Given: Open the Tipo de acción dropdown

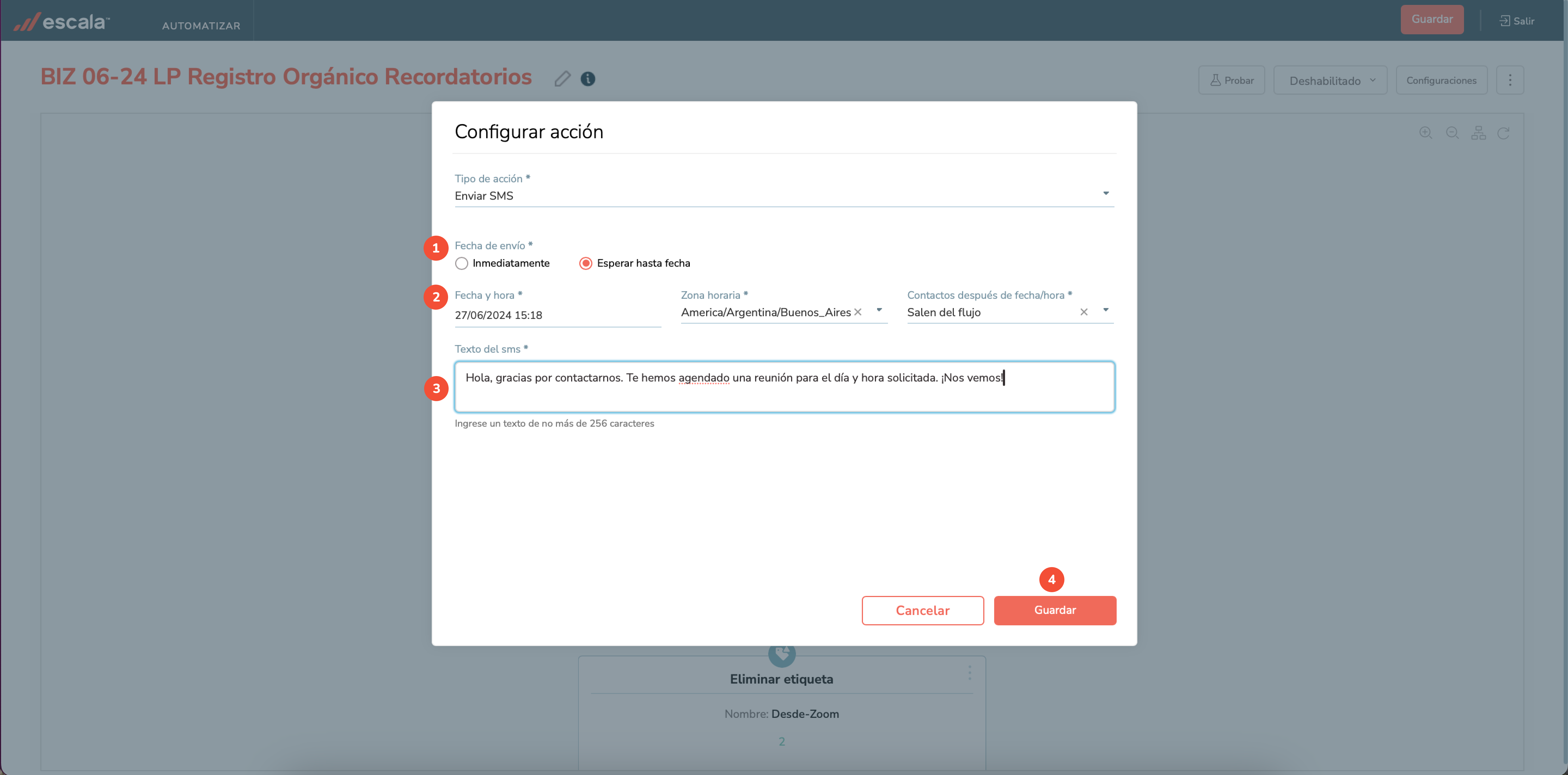Looking at the screenshot, I should point(784,195).
